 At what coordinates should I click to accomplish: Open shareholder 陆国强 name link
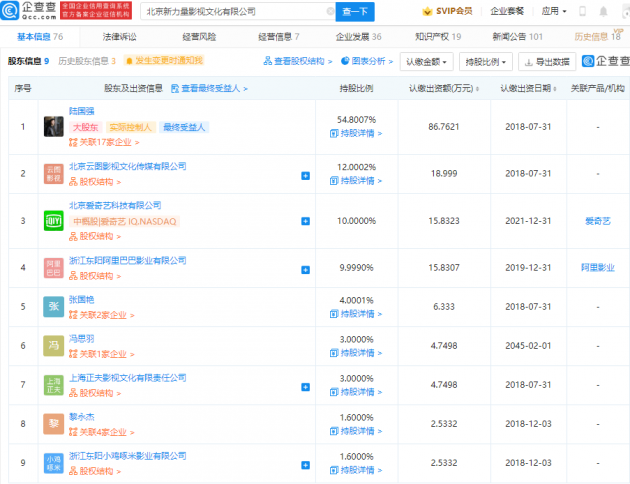[x=82, y=111]
